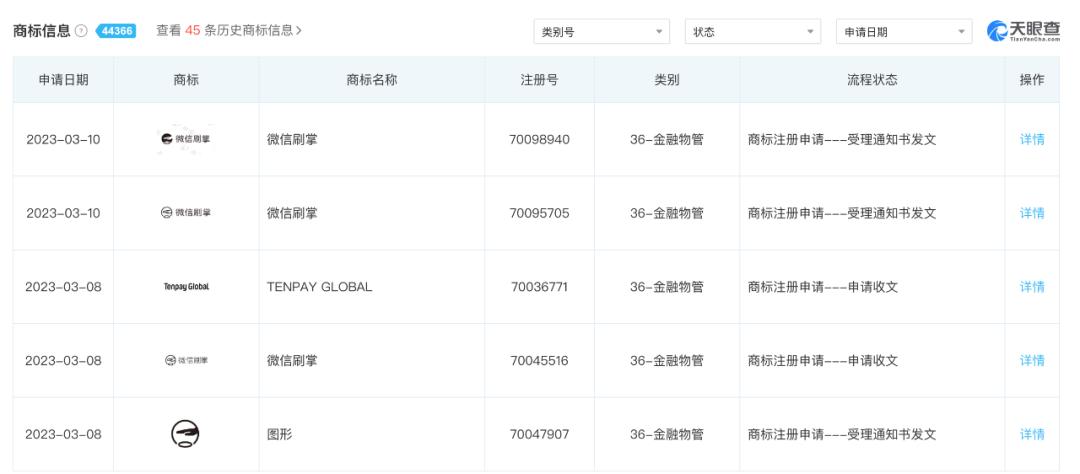Open 详情 for registration 70095705
The image size is (1080, 474).
tap(1032, 213)
